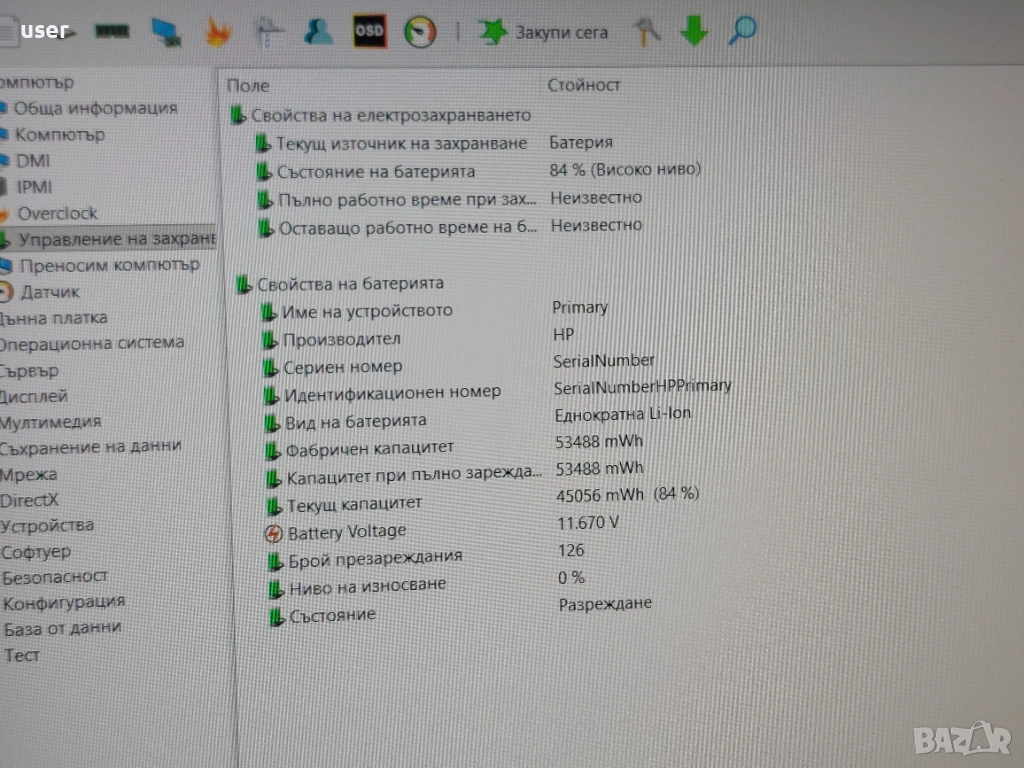This screenshot has height=768, width=1024.
Task: Open the user profile toolbar icon
Action: 318,31
